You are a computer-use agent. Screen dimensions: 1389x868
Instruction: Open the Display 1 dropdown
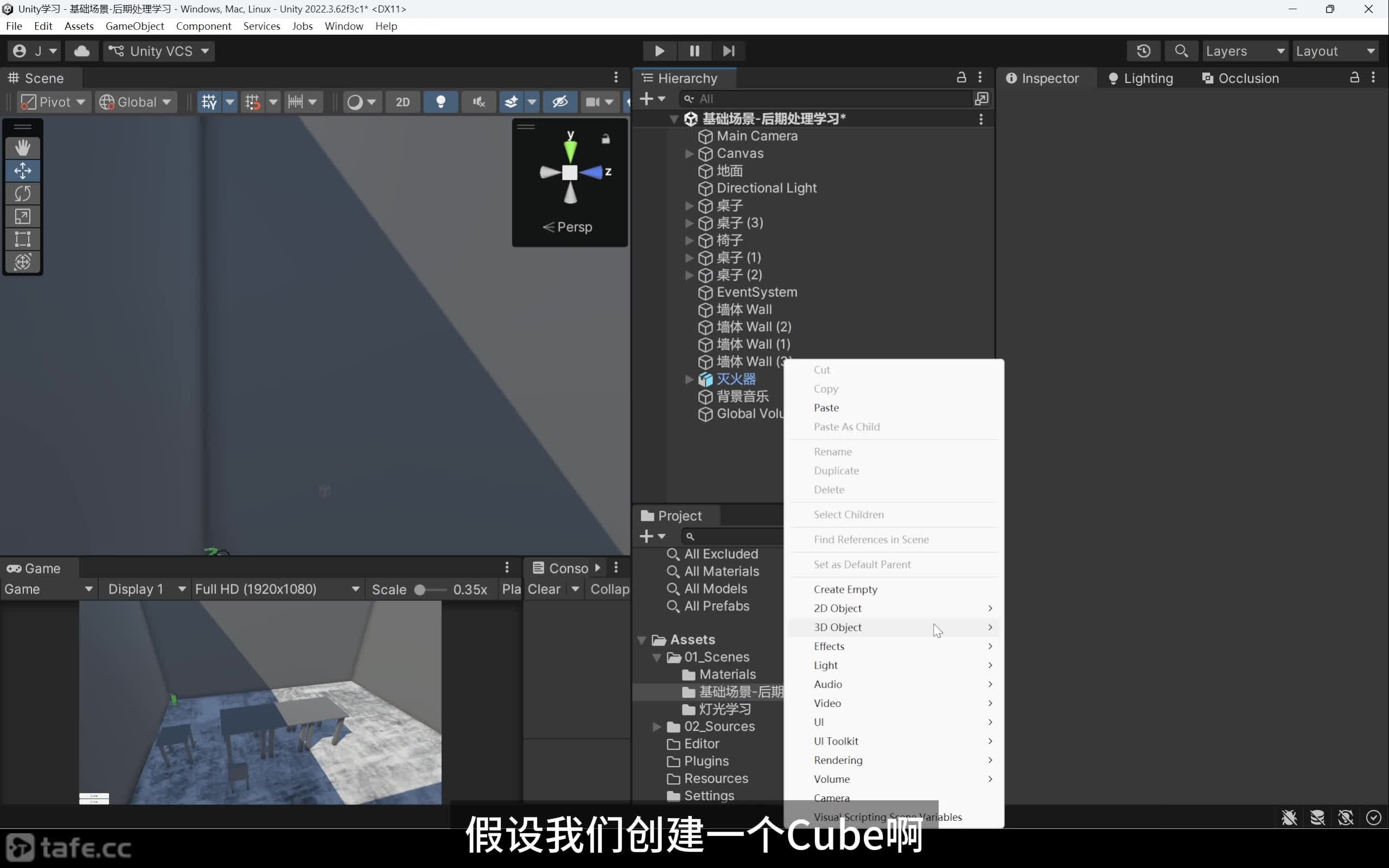tap(146, 589)
